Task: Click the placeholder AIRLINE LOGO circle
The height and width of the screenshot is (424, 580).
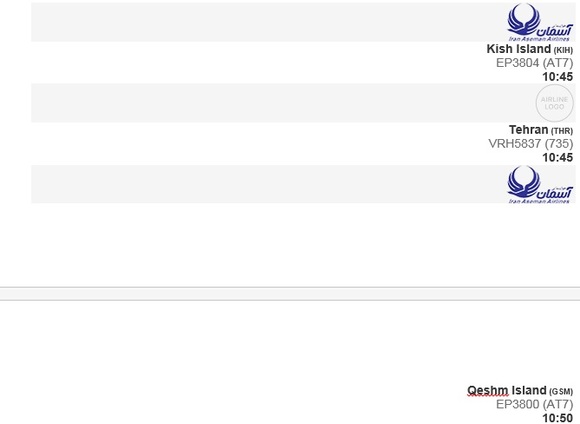Action: pos(554,103)
